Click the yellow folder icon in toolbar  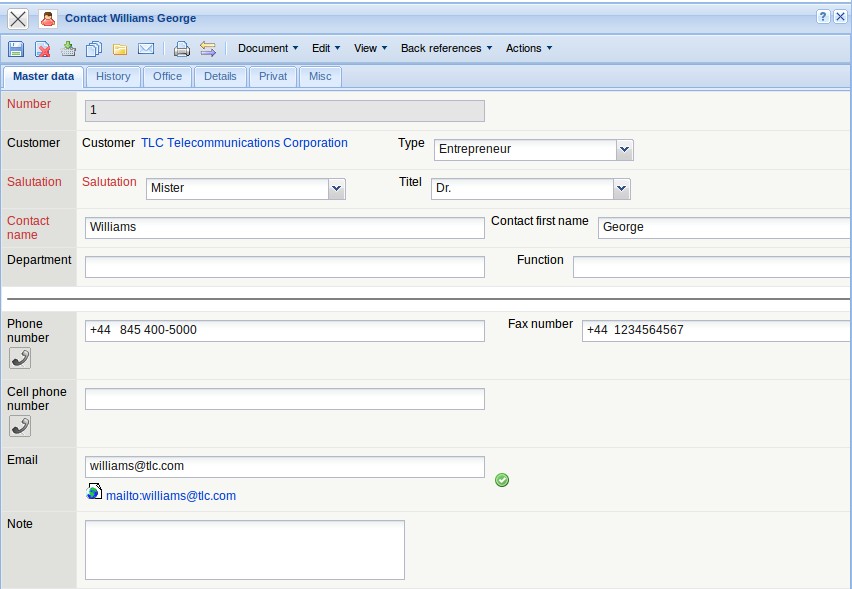tap(120, 48)
